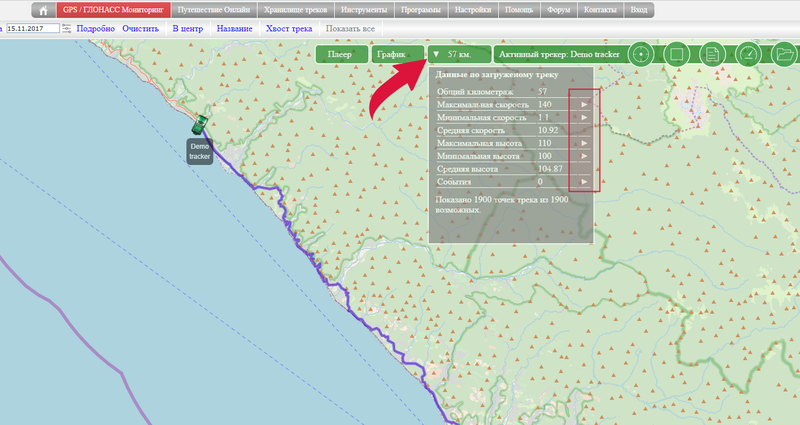The width and height of the screenshot is (800, 425).
Task: Click the document report round icon
Action: click(711, 54)
